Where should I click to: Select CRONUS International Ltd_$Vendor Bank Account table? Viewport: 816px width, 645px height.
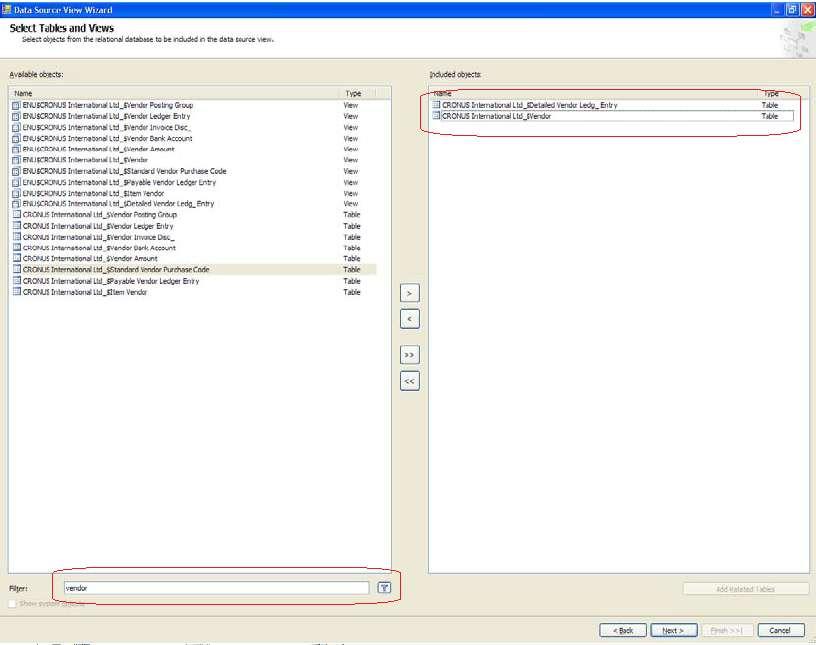pyautogui.click(x=194, y=248)
